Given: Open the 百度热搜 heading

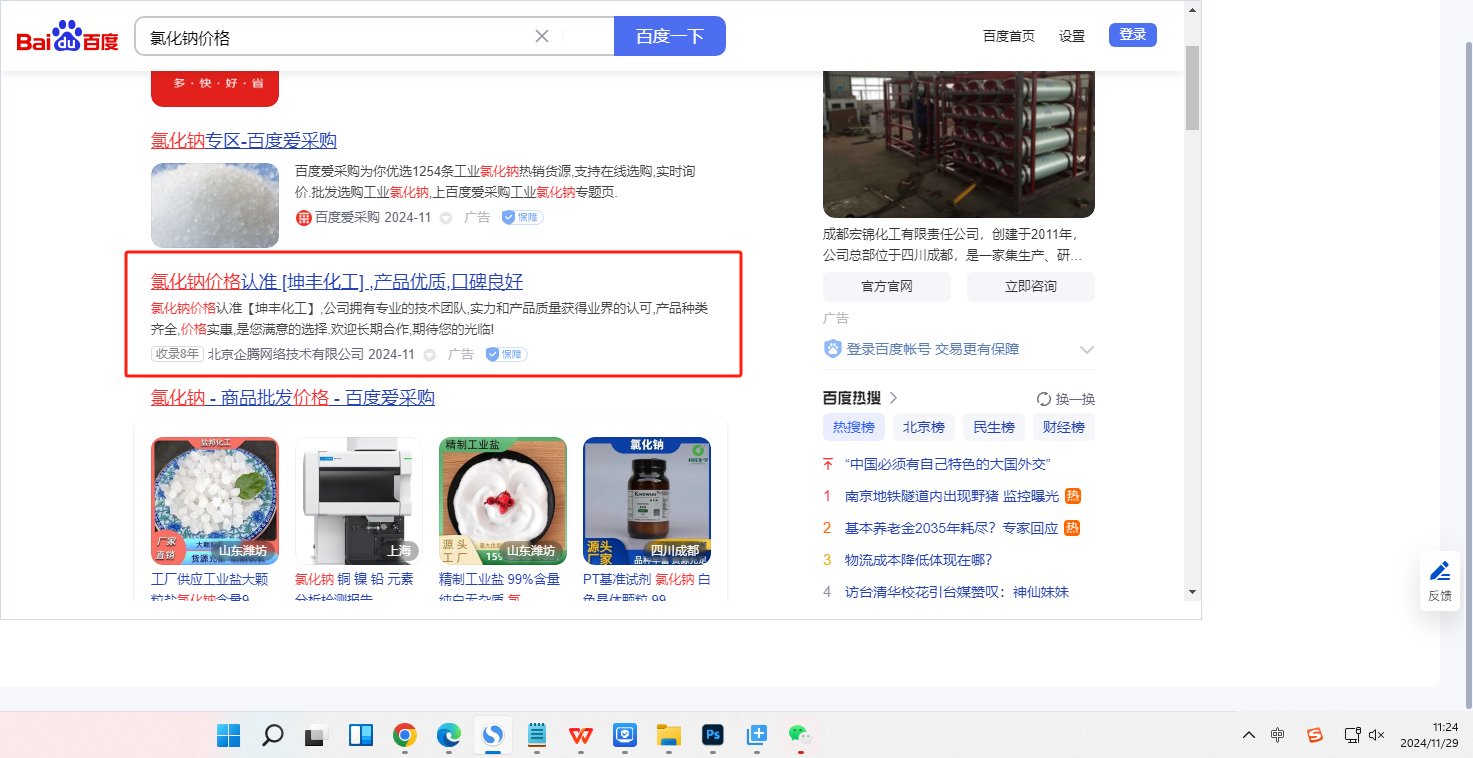Looking at the screenshot, I should point(853,398).
